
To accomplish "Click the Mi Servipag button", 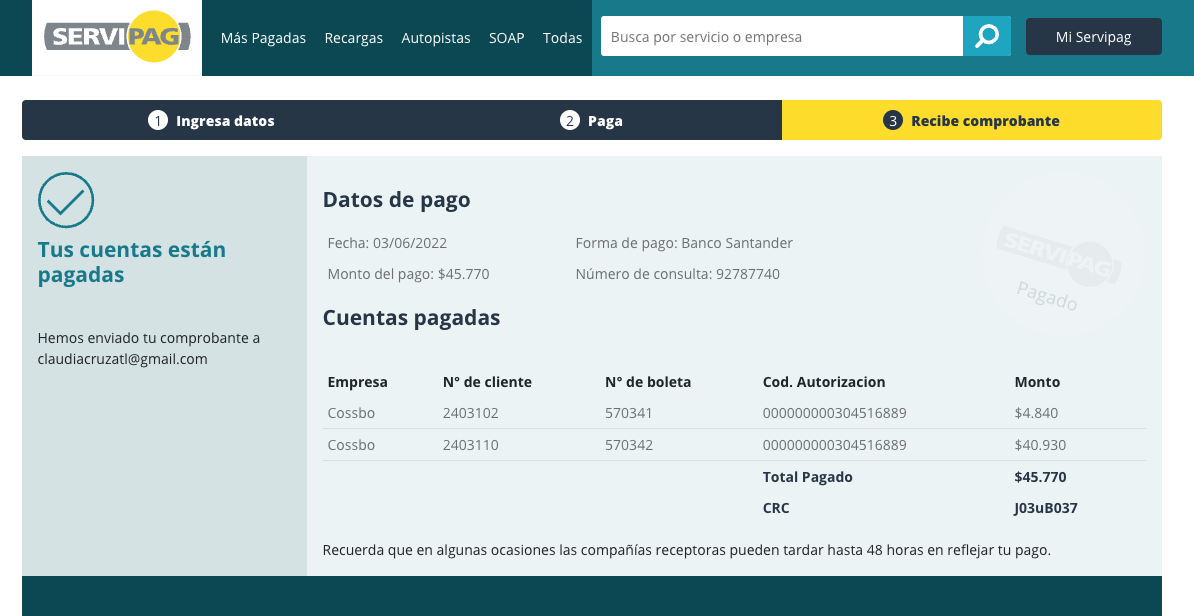I will click(1093, 37).
